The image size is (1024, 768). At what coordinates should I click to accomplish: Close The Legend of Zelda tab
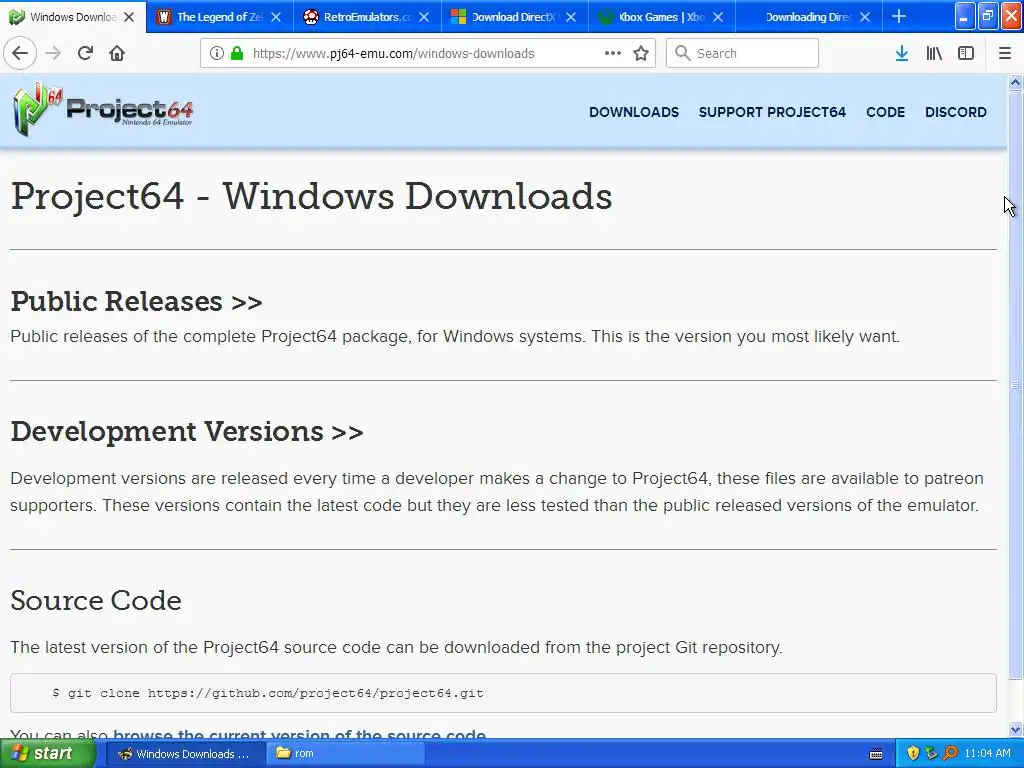(x=276, y=17)
